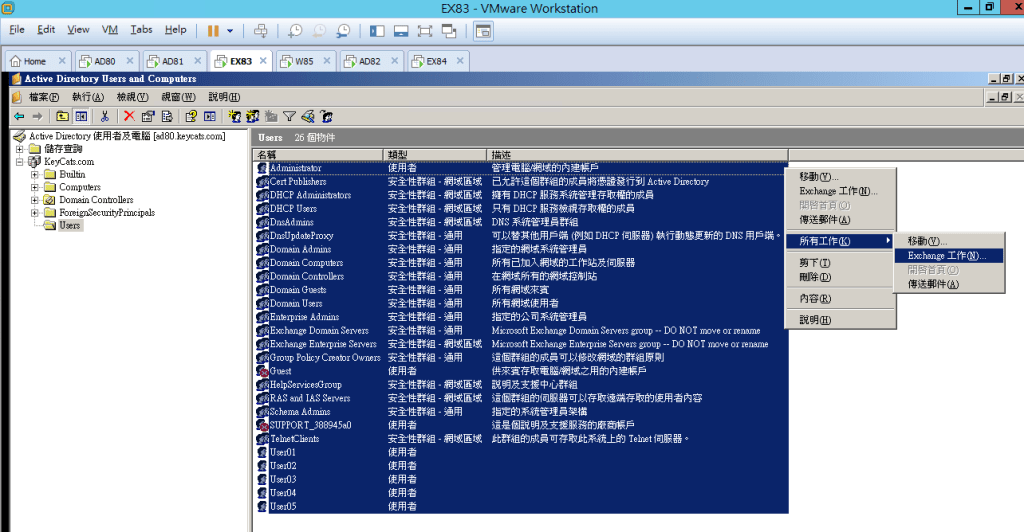Click the VMware pause VM button
The width and height of the screenshot is (1024, 532).
coord(213,31)
